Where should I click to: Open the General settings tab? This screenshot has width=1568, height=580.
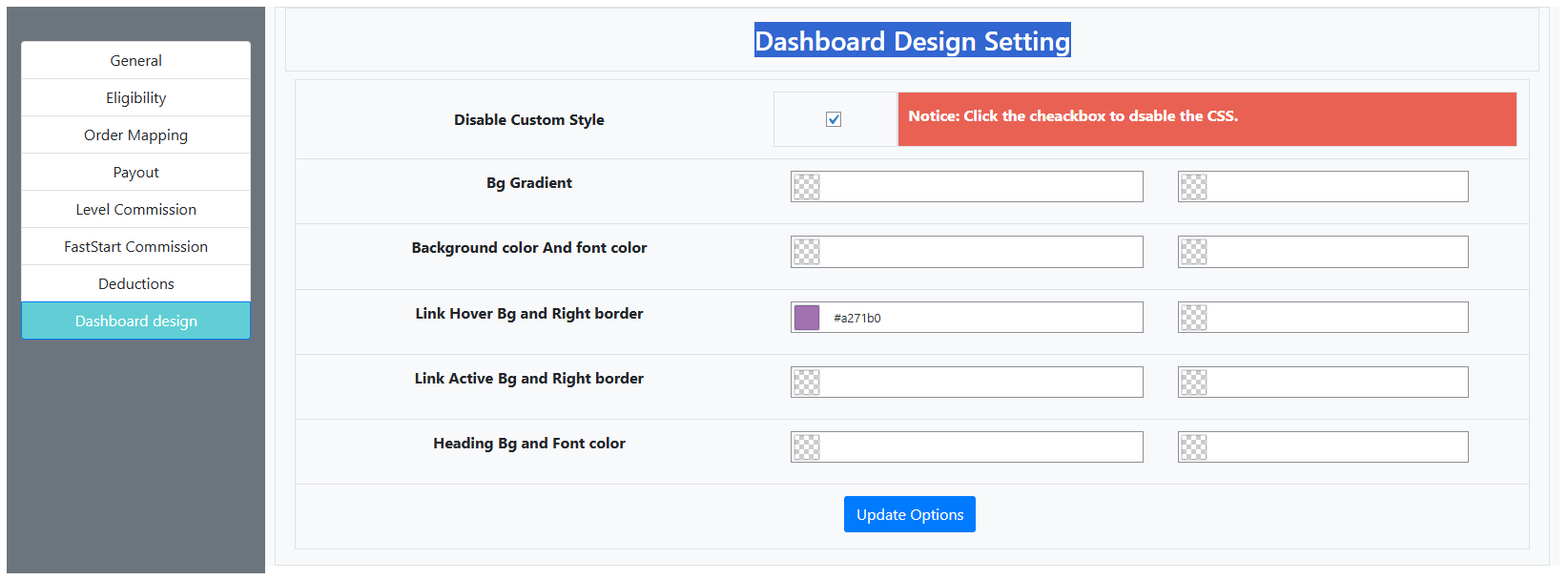click(x=135, y=60)
